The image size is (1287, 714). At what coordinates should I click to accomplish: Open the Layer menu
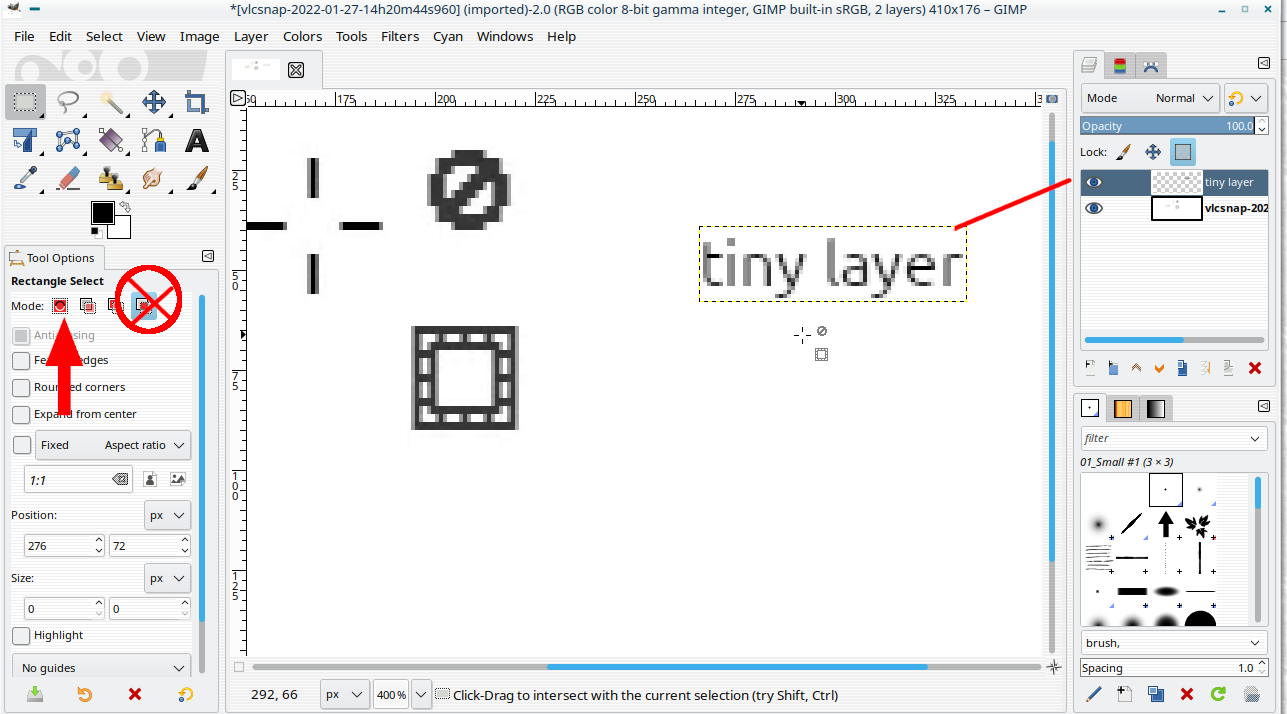coord(251,36)
